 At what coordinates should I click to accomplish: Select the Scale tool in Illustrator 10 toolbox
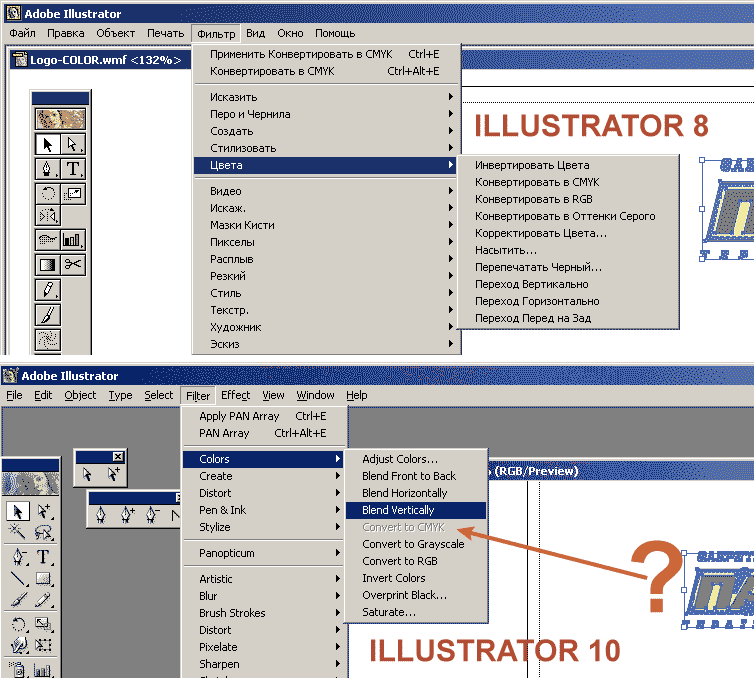pos(43,624)
